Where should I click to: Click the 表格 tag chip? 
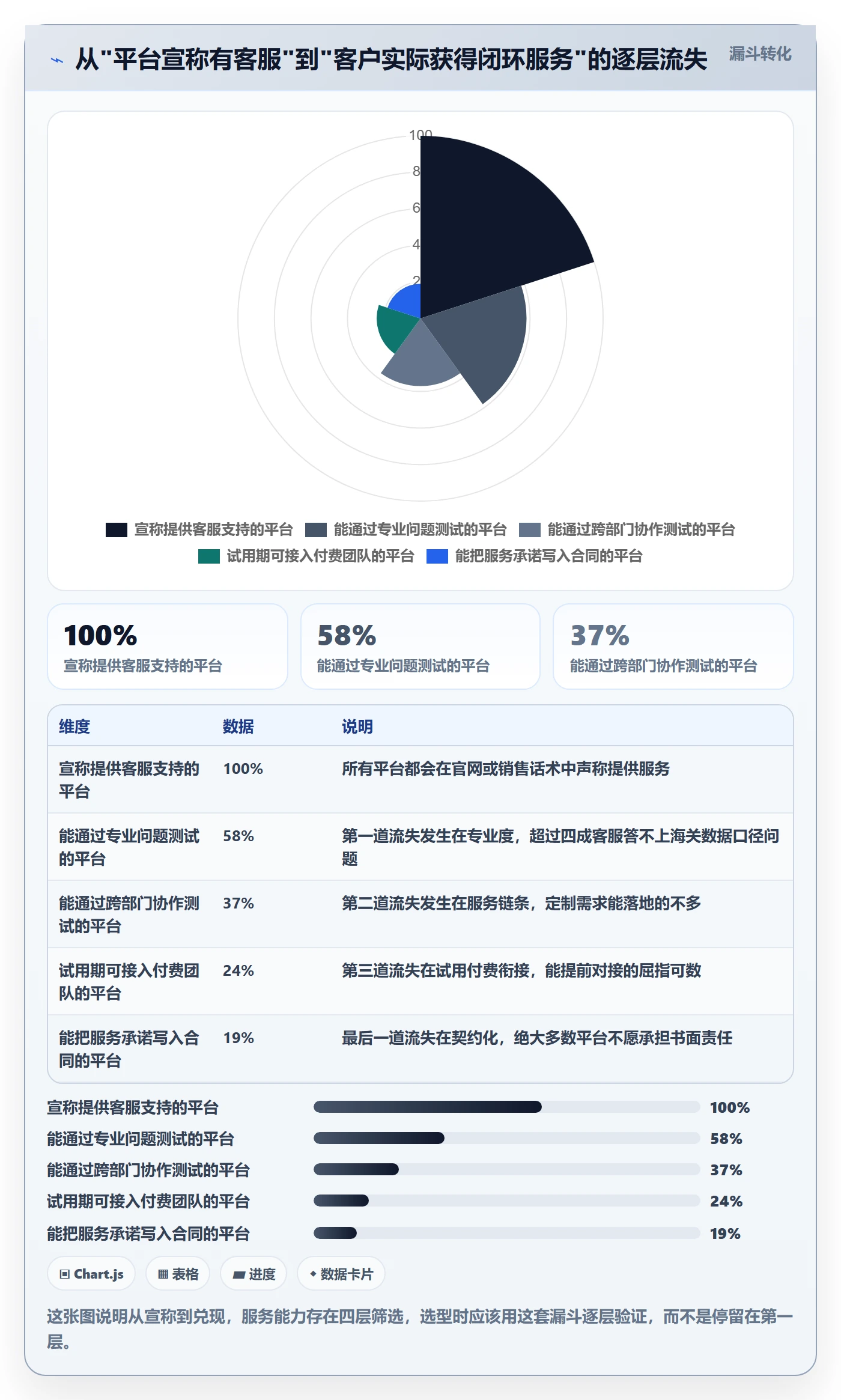(178, 1274)
